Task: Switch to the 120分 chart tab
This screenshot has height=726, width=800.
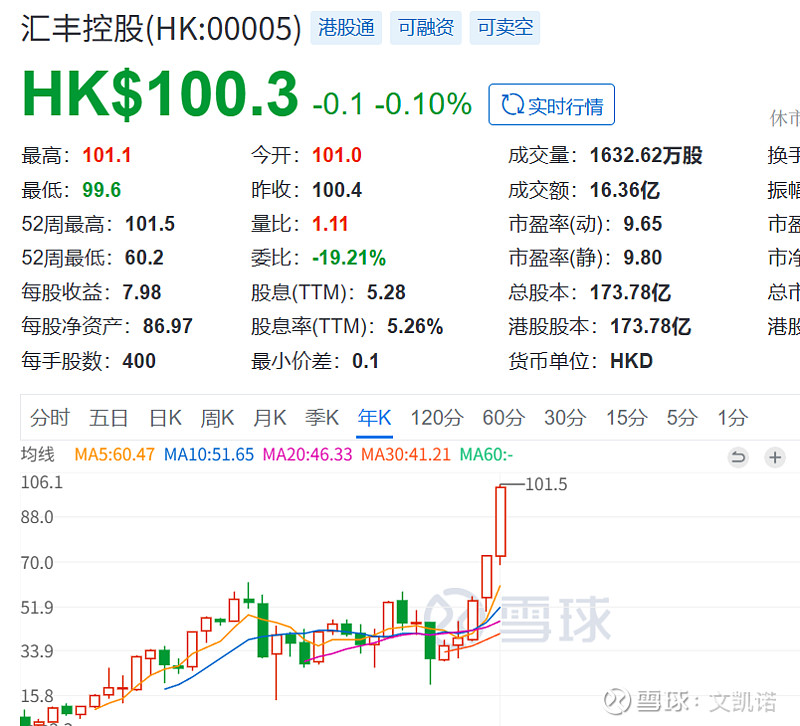Action: click(x=437, y=418)
